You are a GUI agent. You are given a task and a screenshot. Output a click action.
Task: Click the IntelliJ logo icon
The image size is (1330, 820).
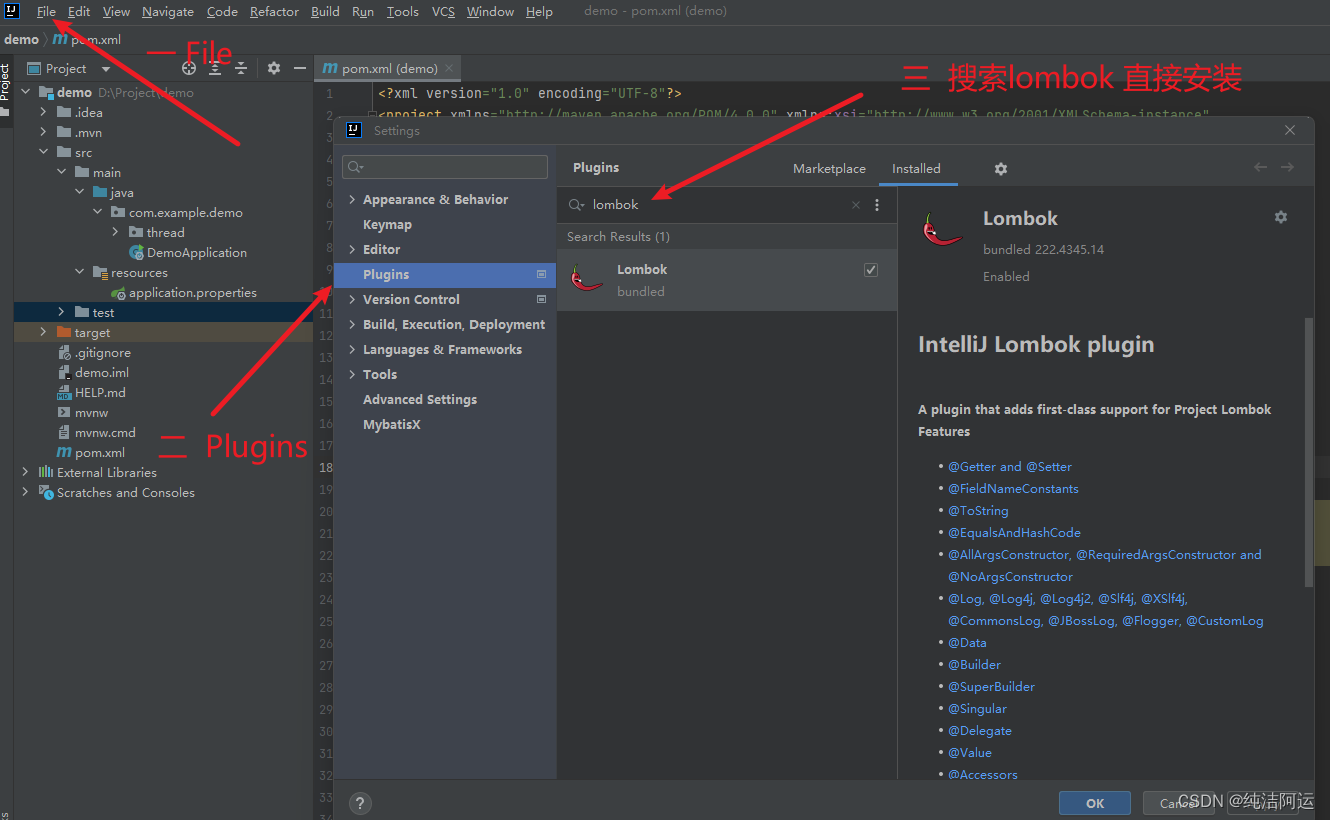pos(12,11)
